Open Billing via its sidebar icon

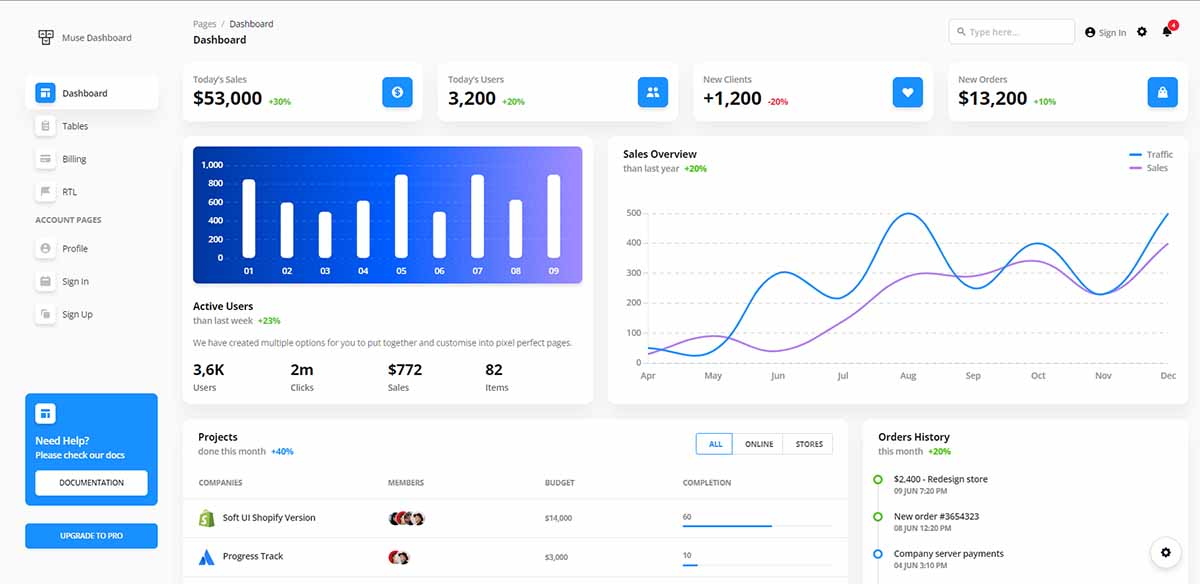tap(44, 158)
